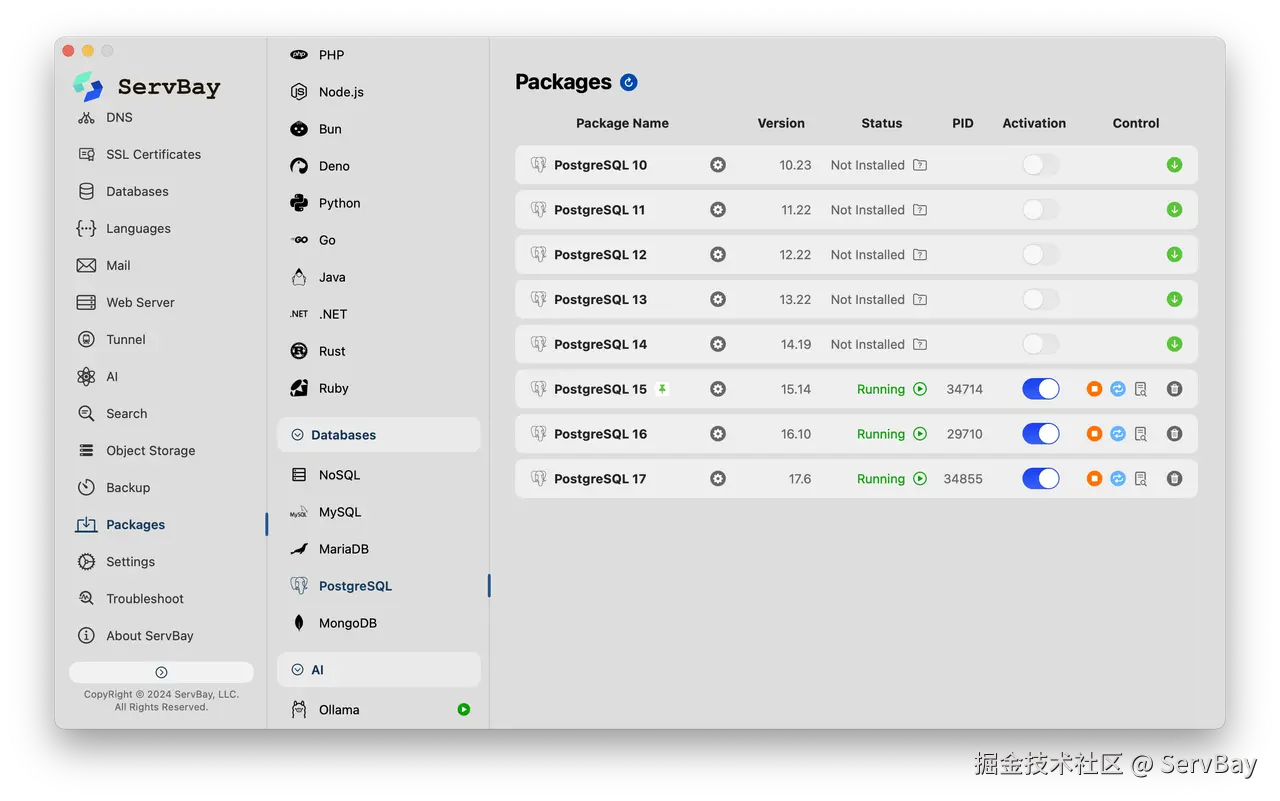Stop the PostgreSQL 15 service
The width and height of the screenshot is (1280, 801).
1094,389
